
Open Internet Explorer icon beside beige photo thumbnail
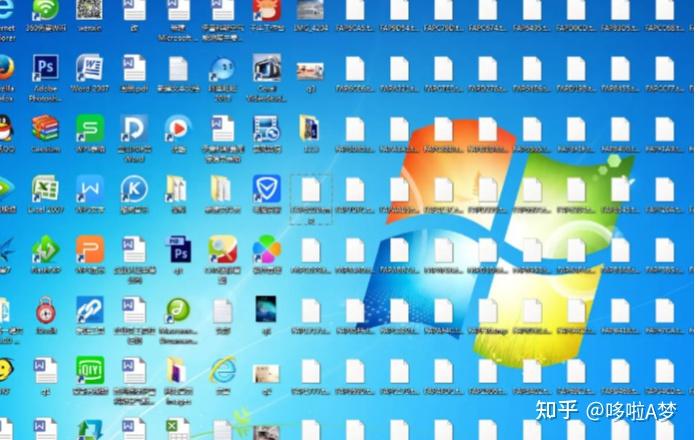point(222,370)
